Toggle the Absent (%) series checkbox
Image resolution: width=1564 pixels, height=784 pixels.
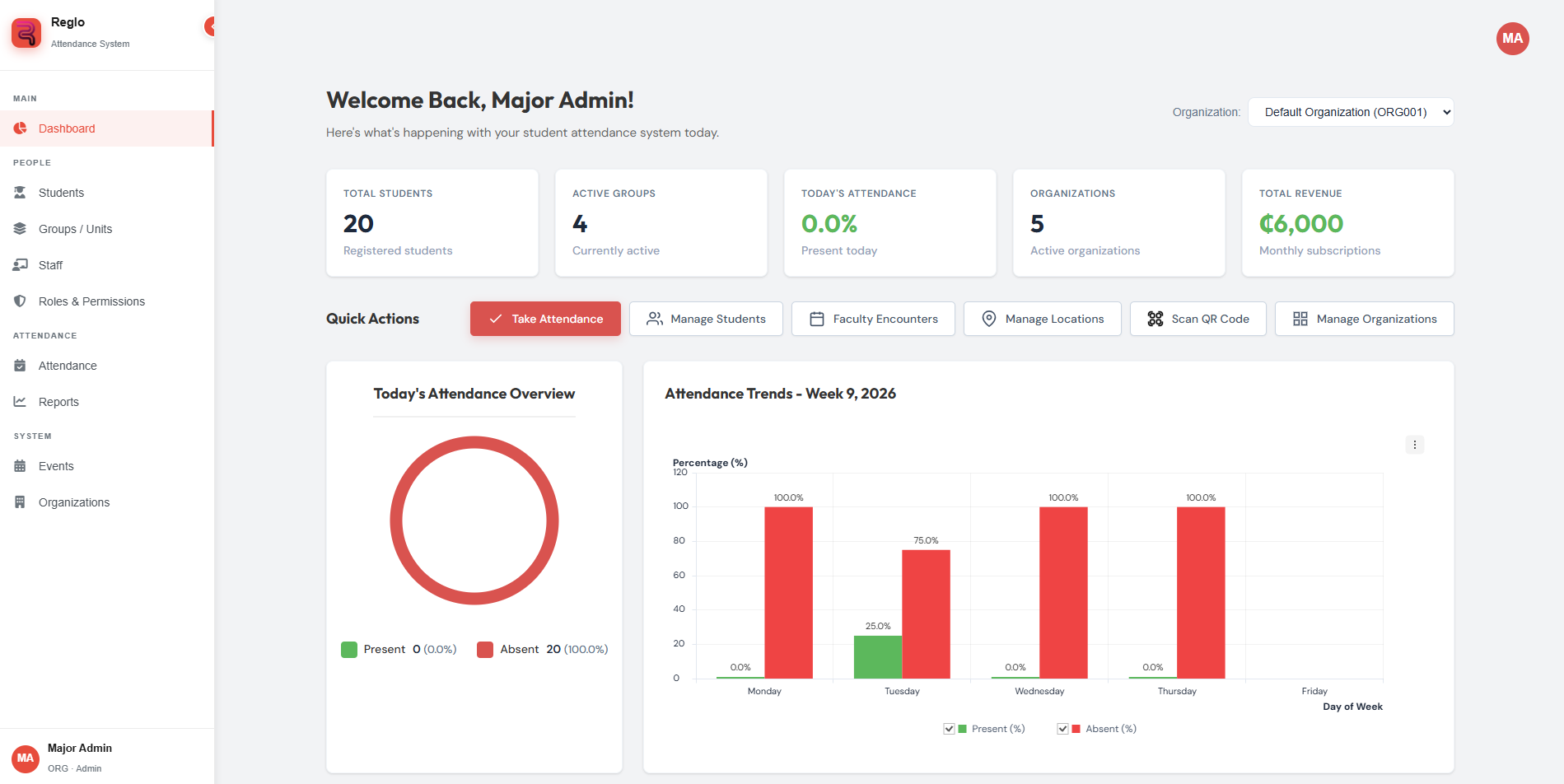click(x=1062, y=729)
